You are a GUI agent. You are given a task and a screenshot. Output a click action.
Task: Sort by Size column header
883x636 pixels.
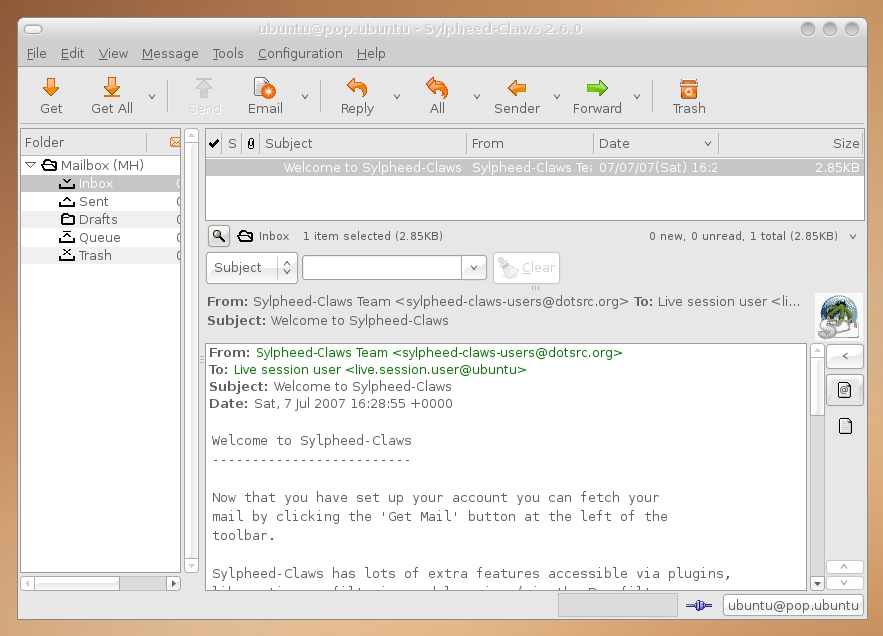coord(791,144)
